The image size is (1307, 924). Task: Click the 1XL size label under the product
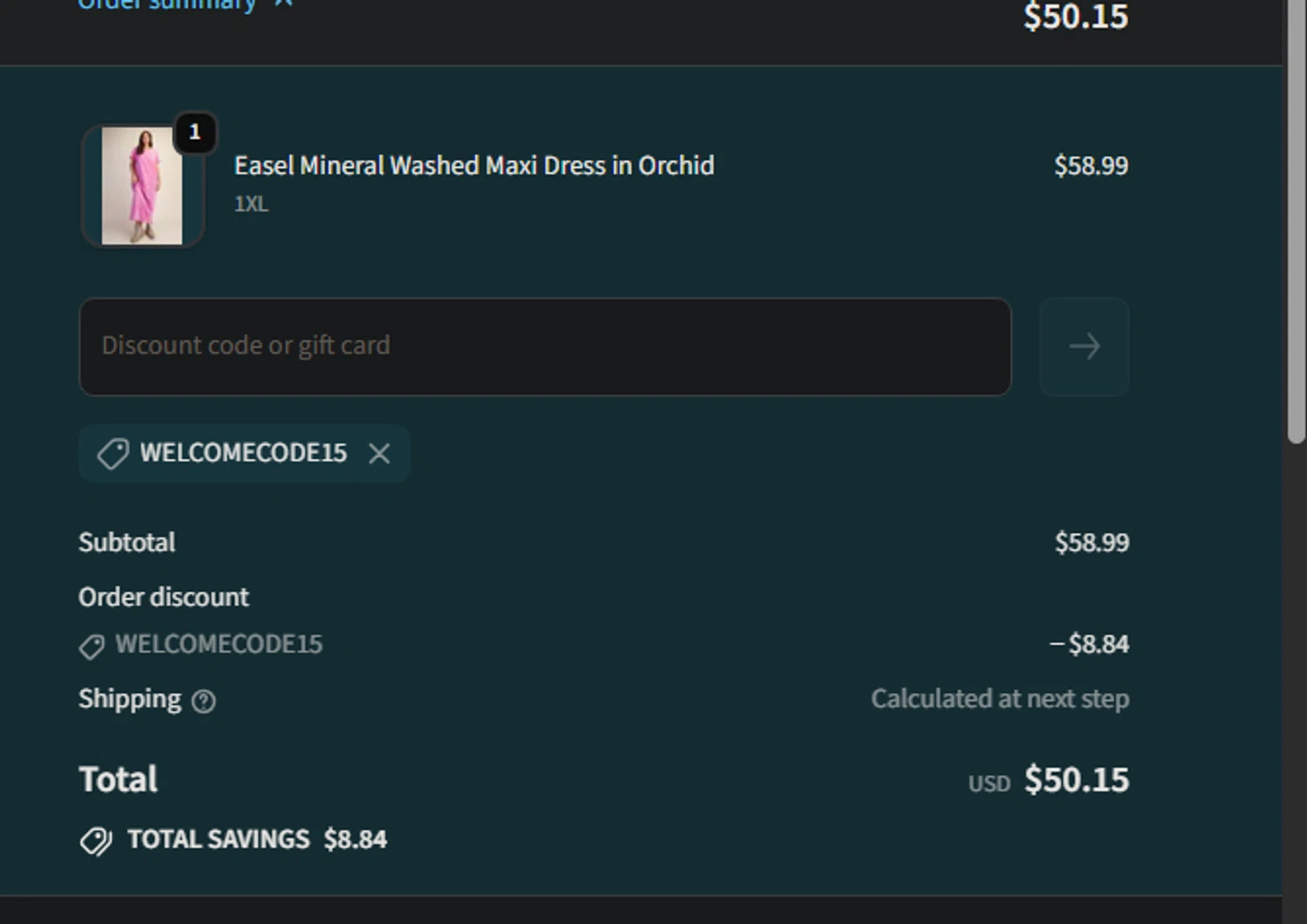[251, 204]
